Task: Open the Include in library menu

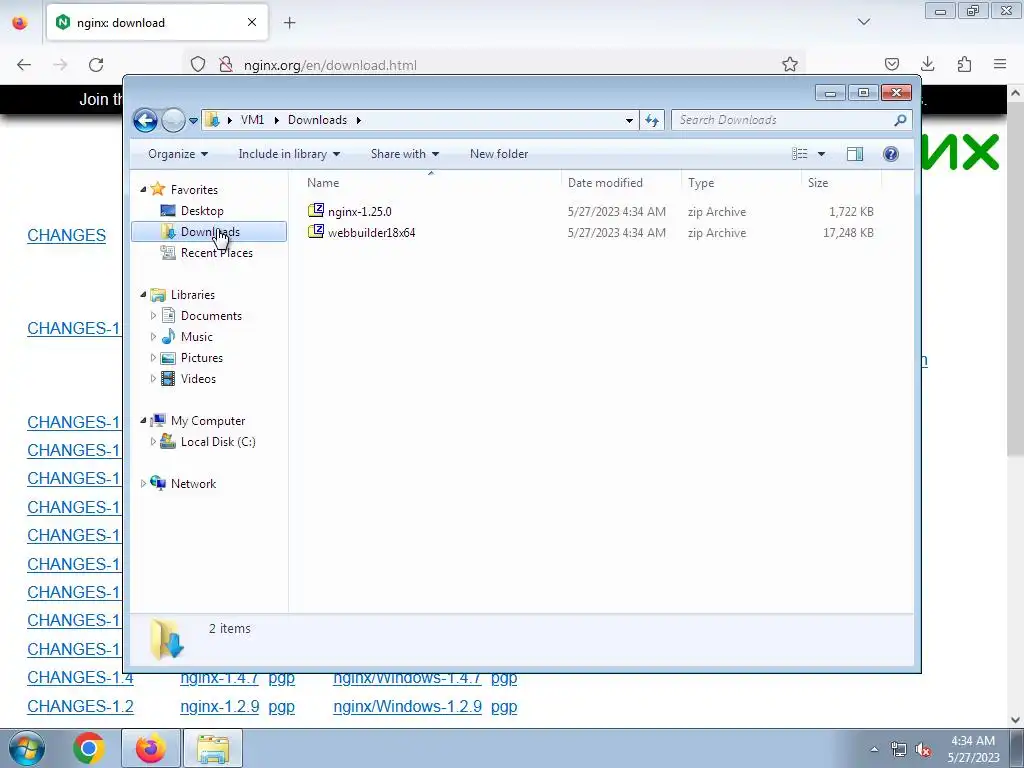Action: click(x=289, y=154)
